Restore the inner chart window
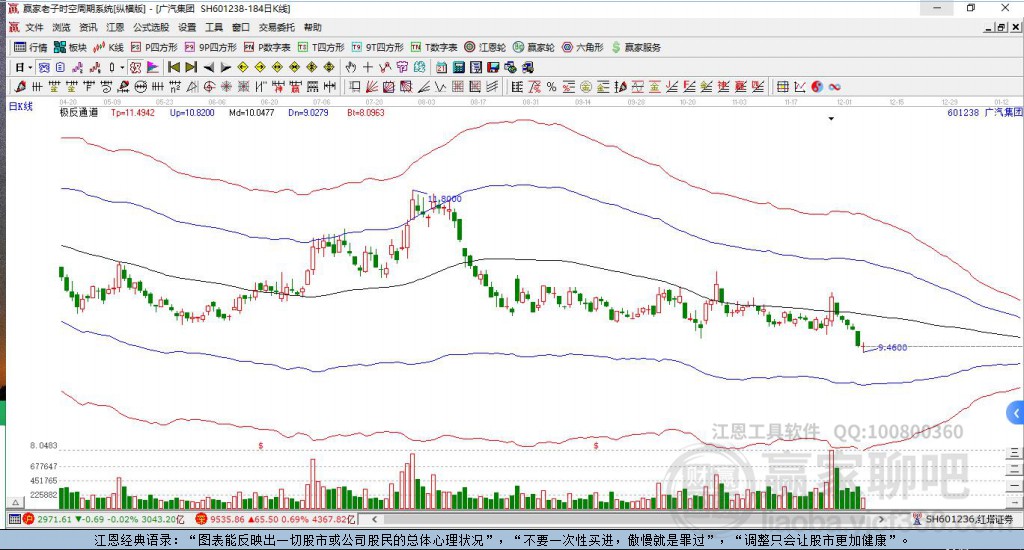The height and width of the screenshot is (550, 1024). click(x=1001, y=27)
